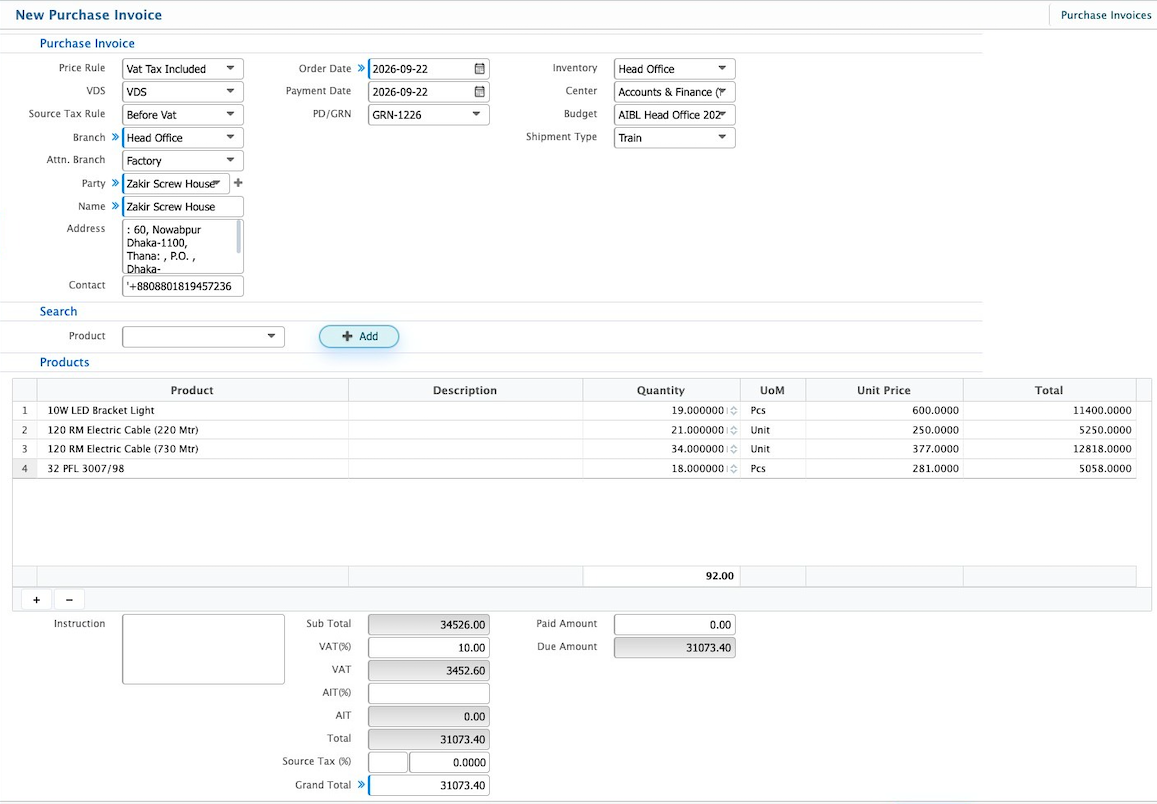1157x804 pixels.
Task: Click the Description column header
Action: [x=465, y=390]
